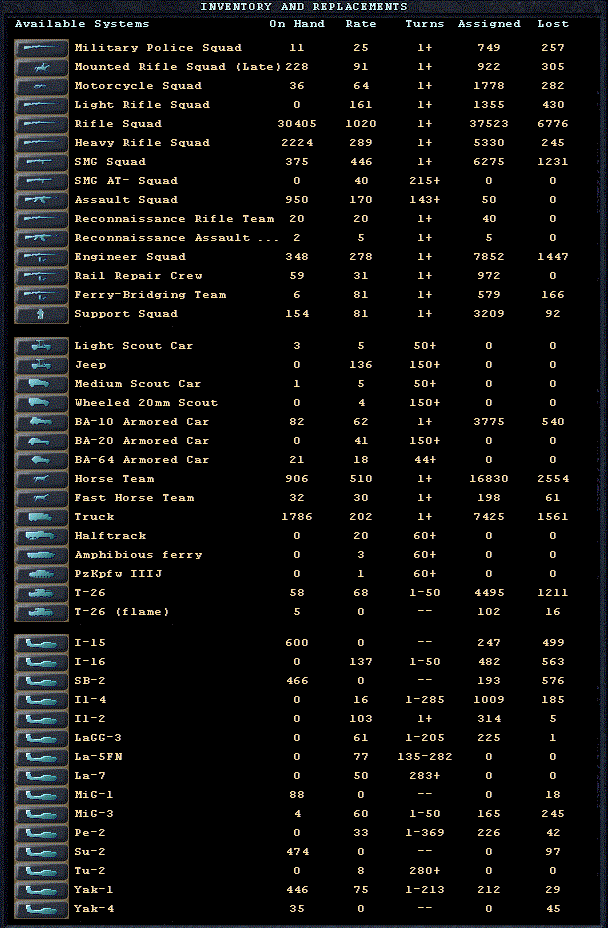Screen dimensions: 608x928
Task: Select the Fast Horse Team label
Action: coord(134,498)
